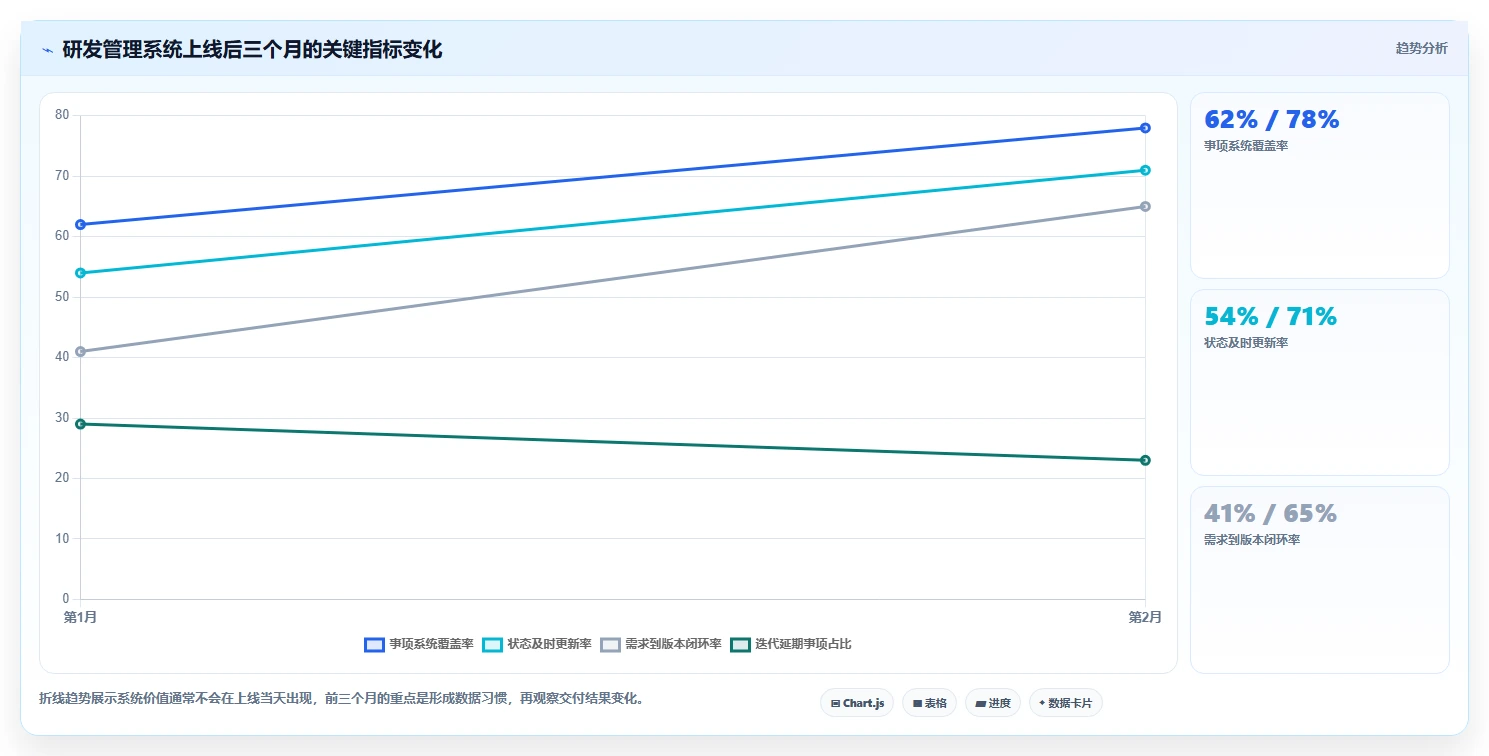Click the 第1月 x-axis label
The height and width of the screenshot is (756, 1489).
click(x=80, y=617)
